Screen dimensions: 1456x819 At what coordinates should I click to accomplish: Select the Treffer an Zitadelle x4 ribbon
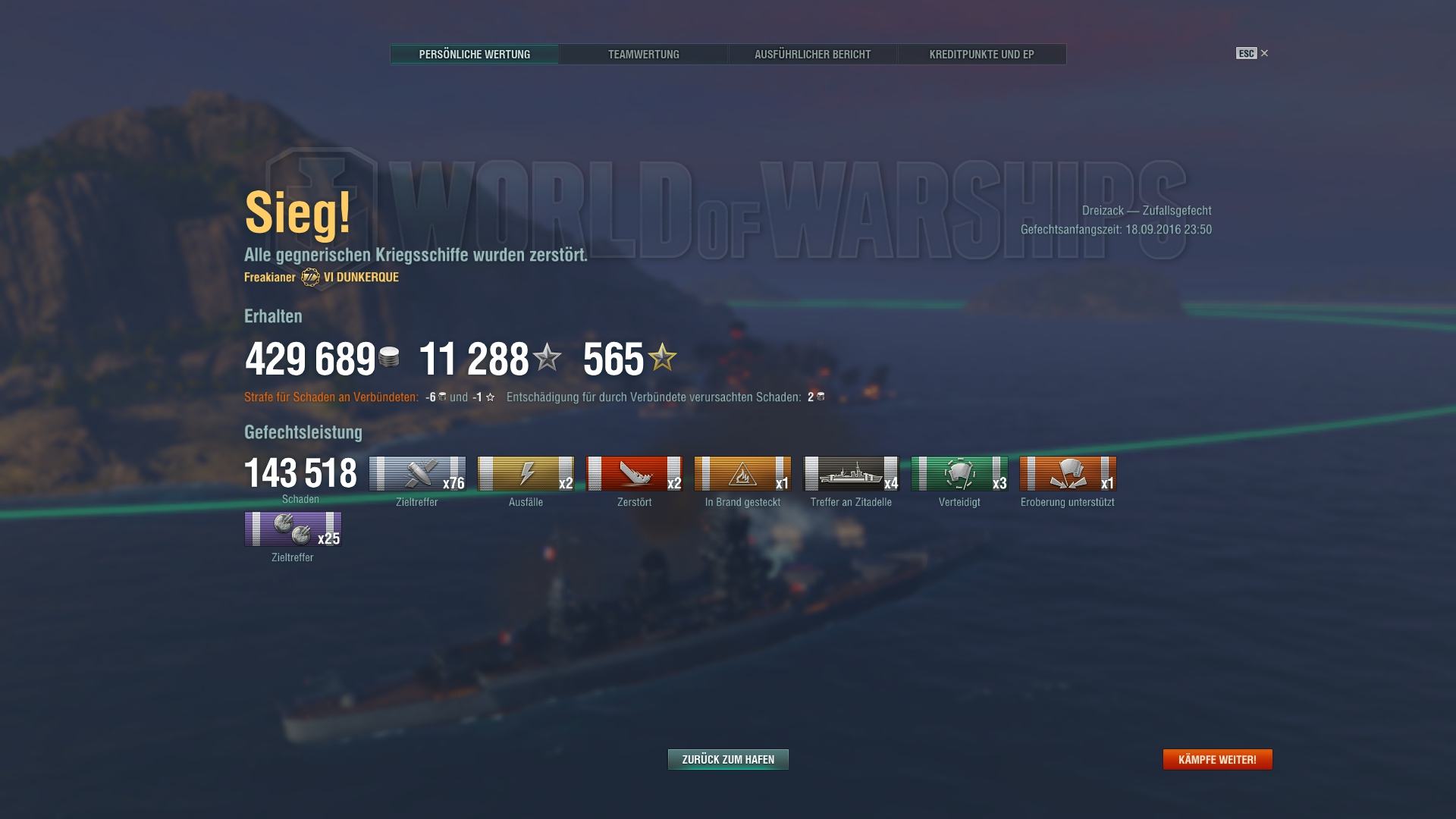point(851,474)
